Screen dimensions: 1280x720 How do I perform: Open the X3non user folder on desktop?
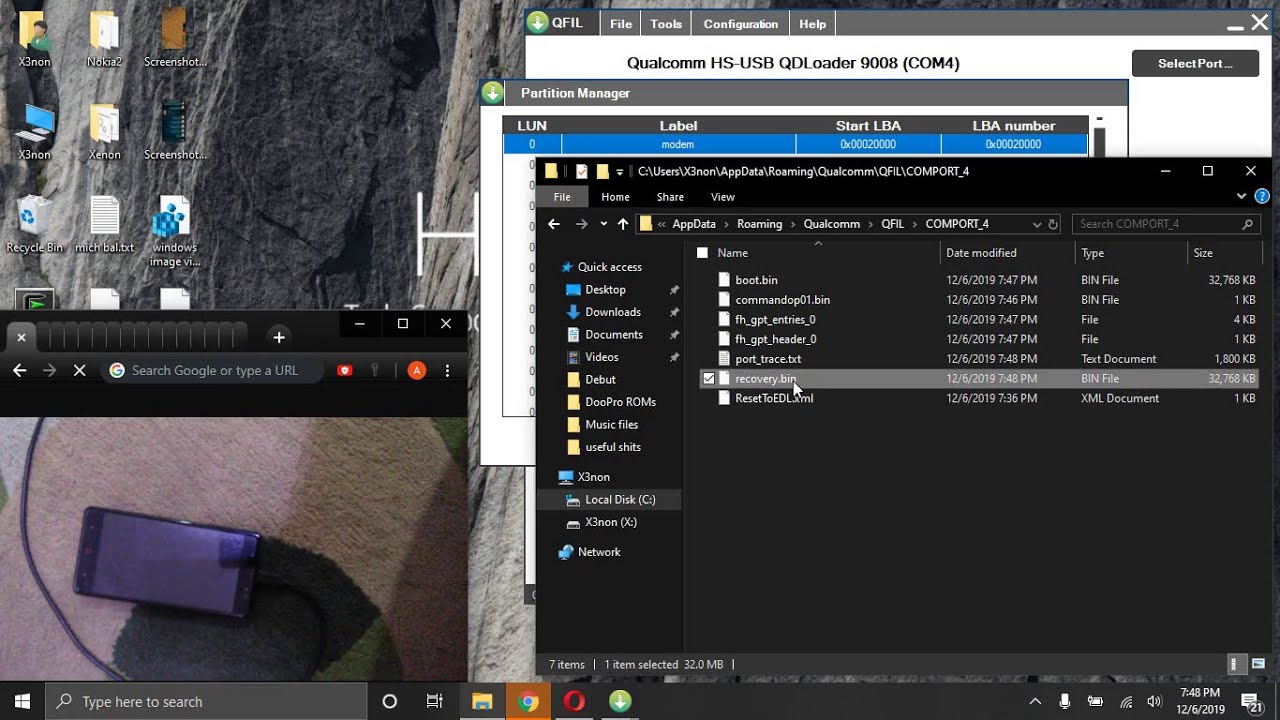point(34,40)
